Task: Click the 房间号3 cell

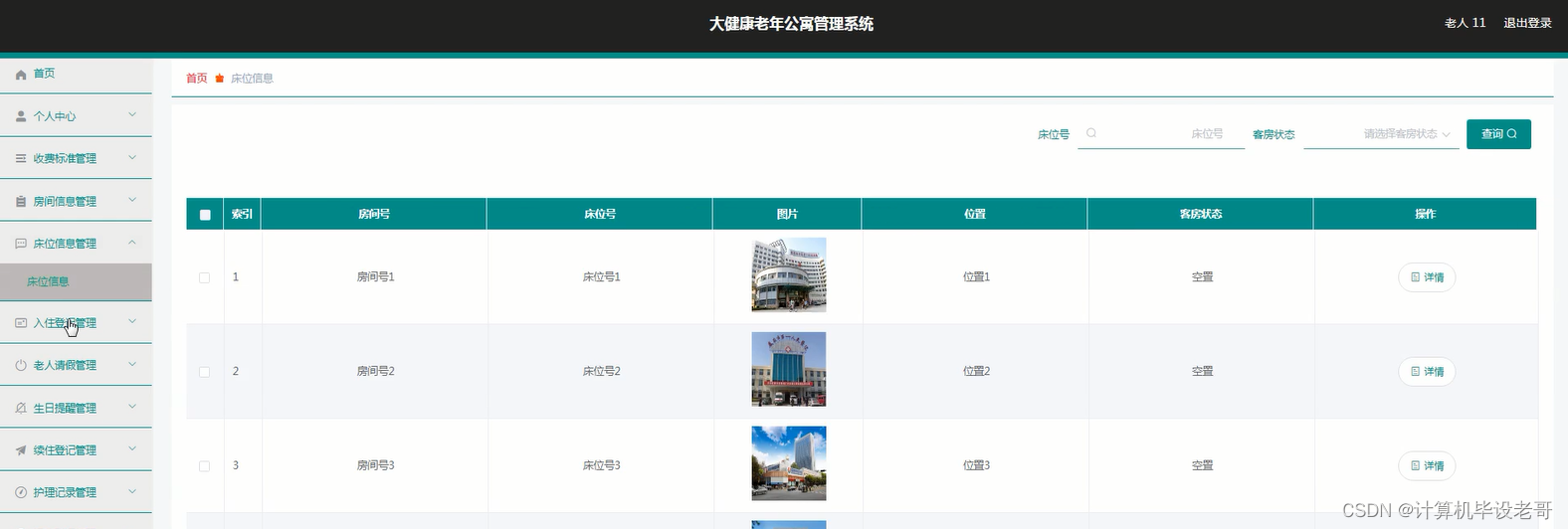Action: tap(376, 465)
